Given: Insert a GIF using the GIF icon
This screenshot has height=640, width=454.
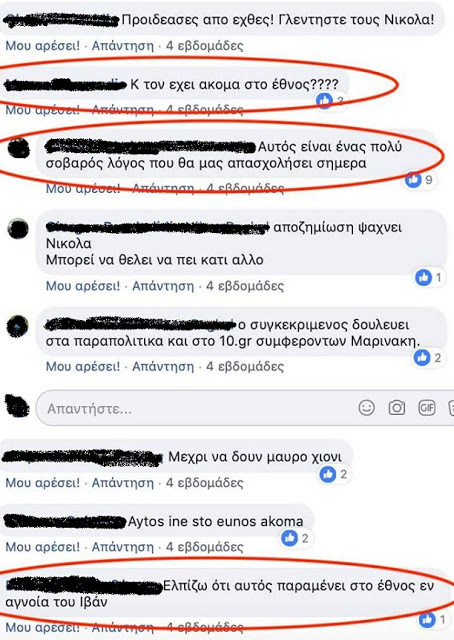Looking at the screenshot, I should [x=427, y=407].
